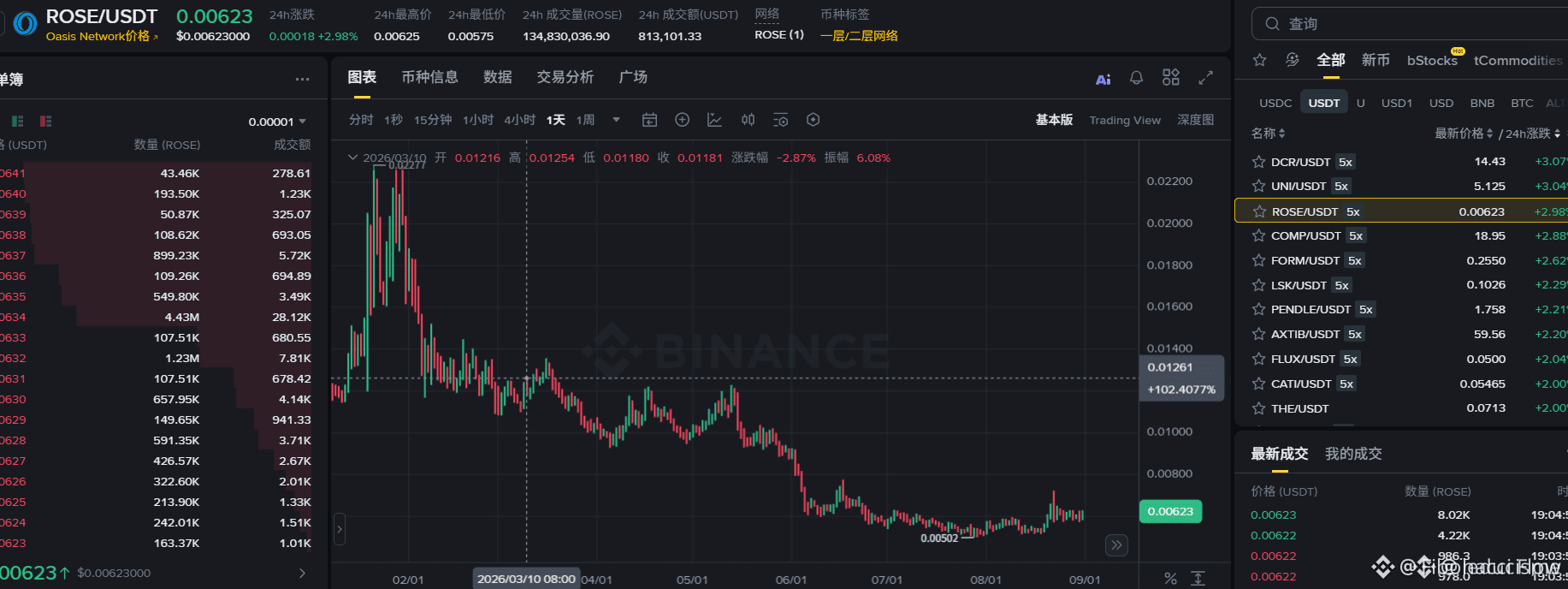Open the 新币 market tab
This screenshot has height=589, width=1568.
(x=1376, y=60)
